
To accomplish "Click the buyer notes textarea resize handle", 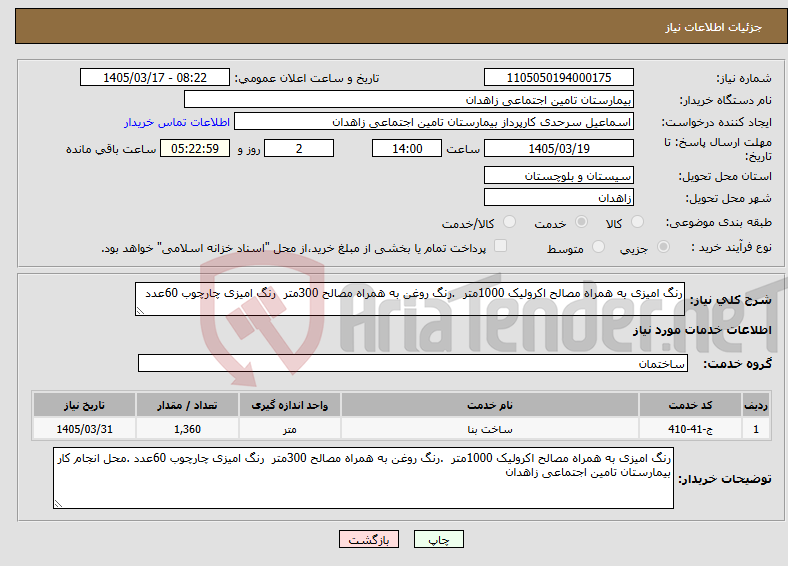I will click(x=58, y=504).
